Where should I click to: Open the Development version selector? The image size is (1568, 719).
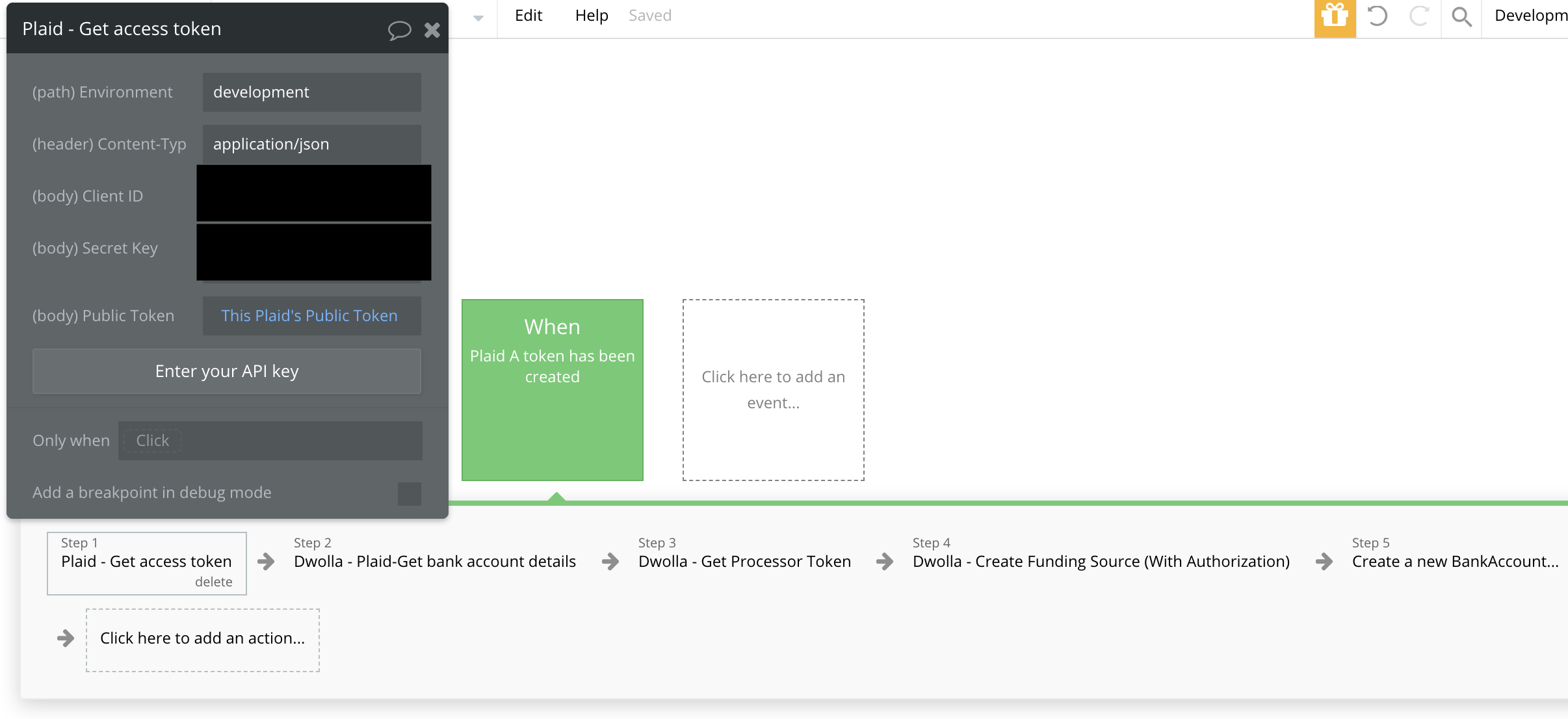tap(1530, 16)
